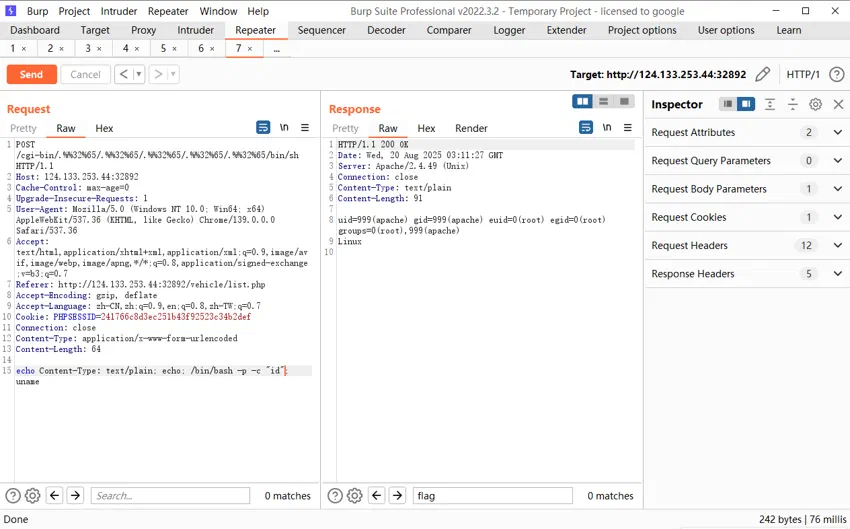Image resolution: width=850 pixels, height=529 pixels.
Task: Close Repeater tab 7
Action: 250,49
